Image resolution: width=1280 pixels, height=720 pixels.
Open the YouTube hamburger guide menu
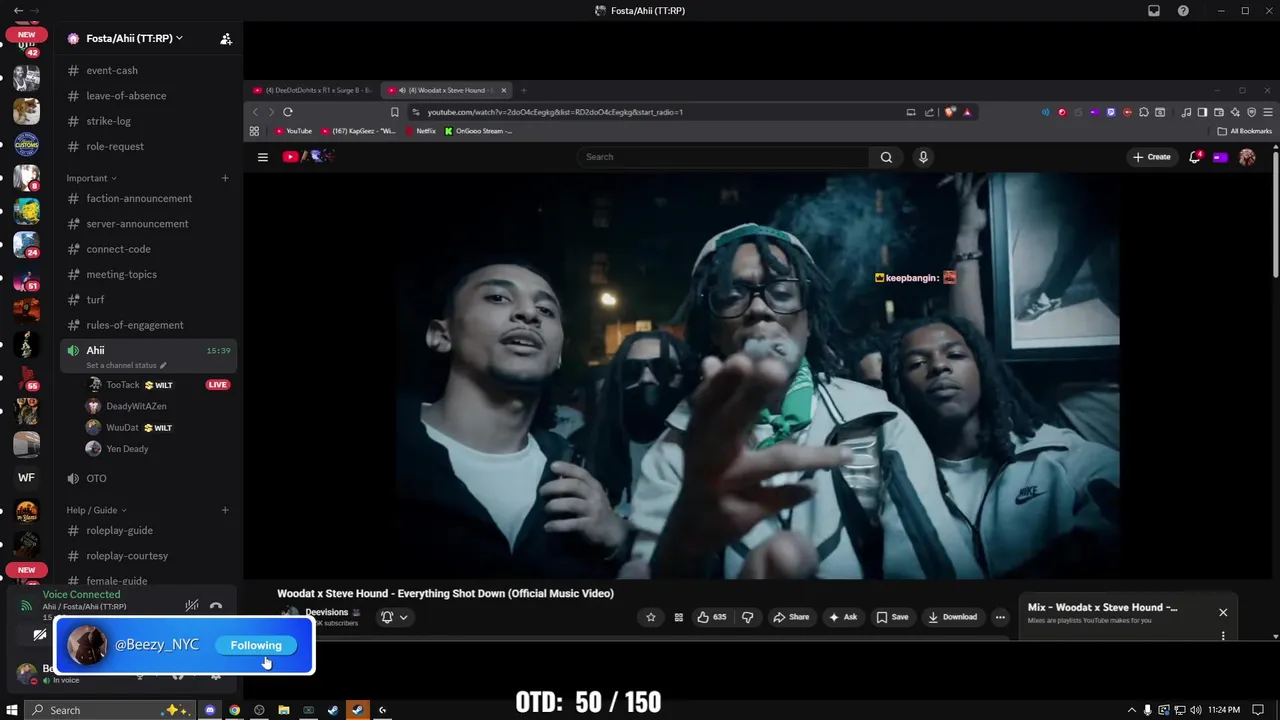[x=262, y=157]
